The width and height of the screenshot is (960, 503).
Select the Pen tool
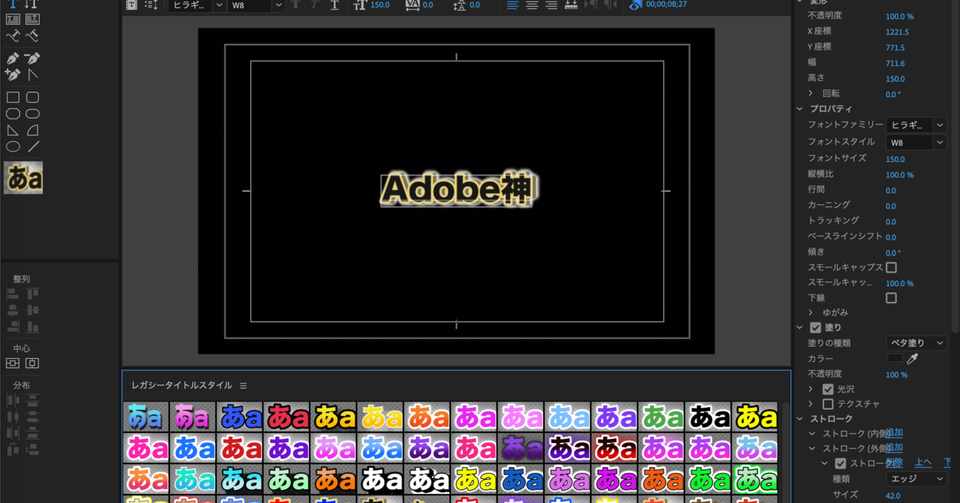13,58
